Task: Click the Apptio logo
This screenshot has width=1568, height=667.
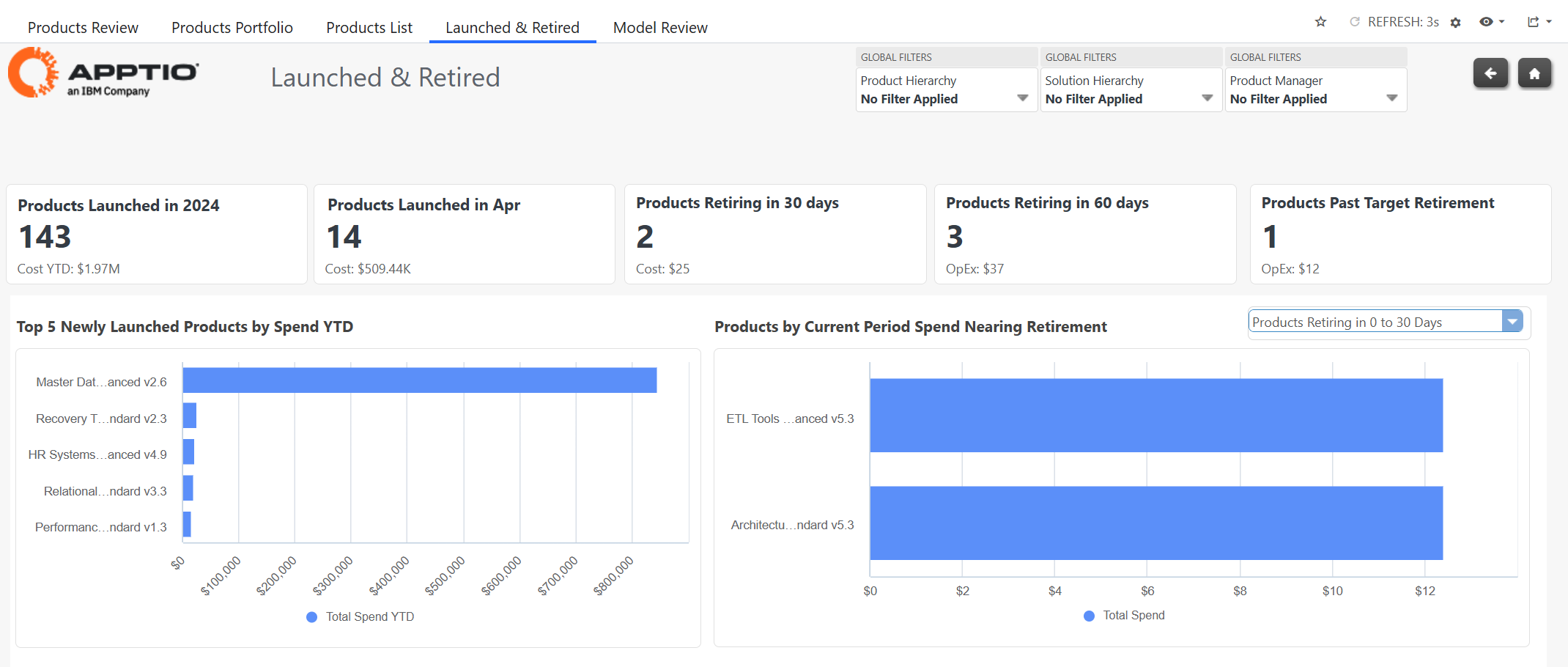Action: pyautogui.click(x=103, y=73)
